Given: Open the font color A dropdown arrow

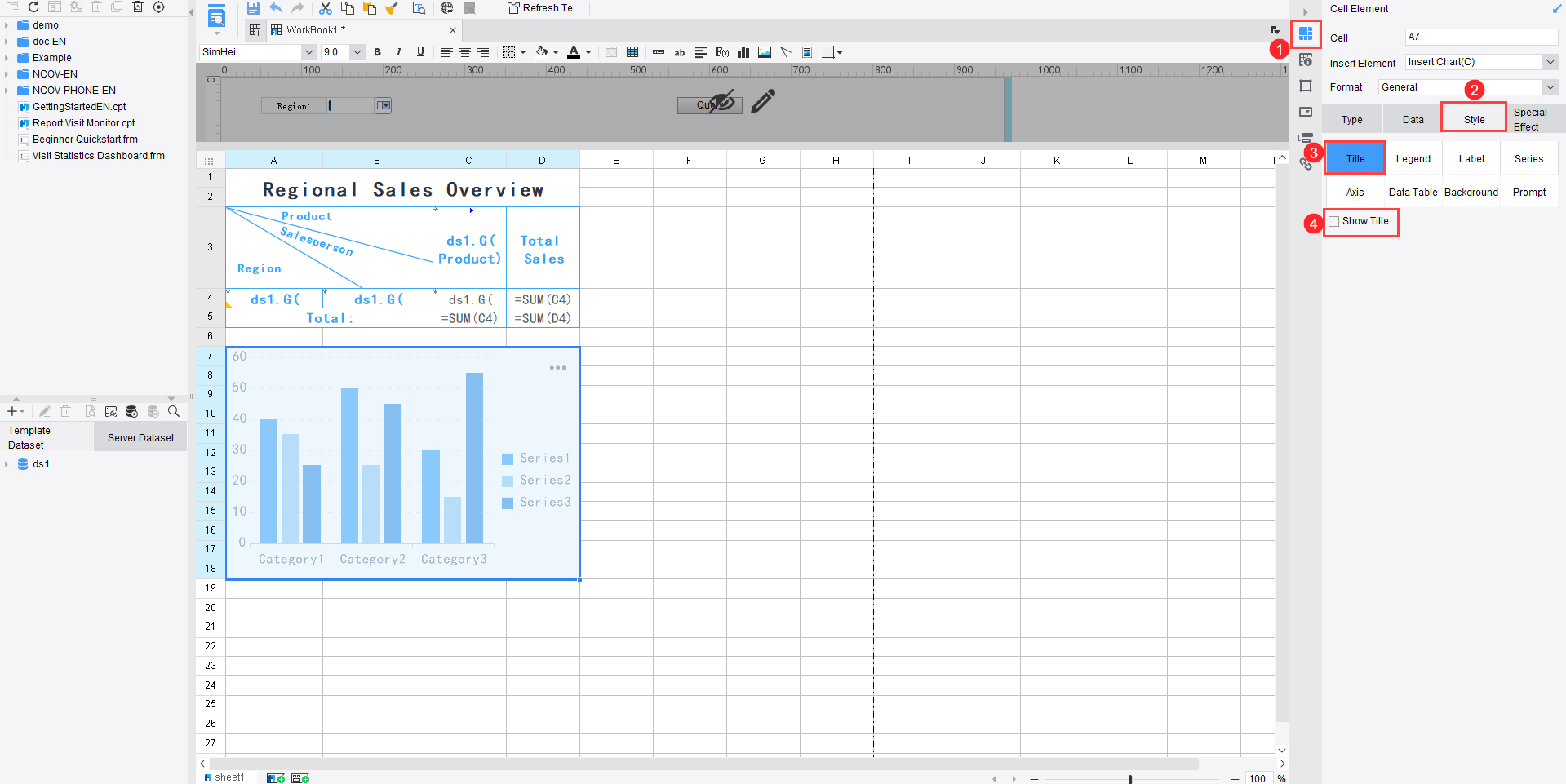Looking at the screenshot, I should pos(588,52).
